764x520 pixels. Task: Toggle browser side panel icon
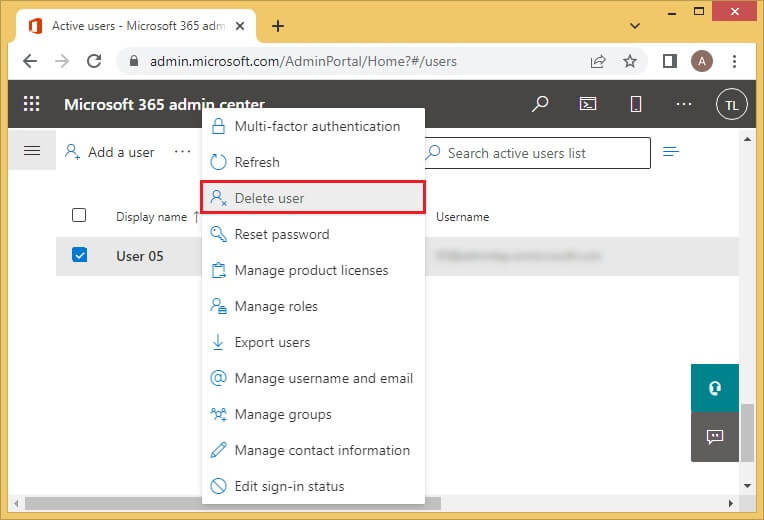670,61
